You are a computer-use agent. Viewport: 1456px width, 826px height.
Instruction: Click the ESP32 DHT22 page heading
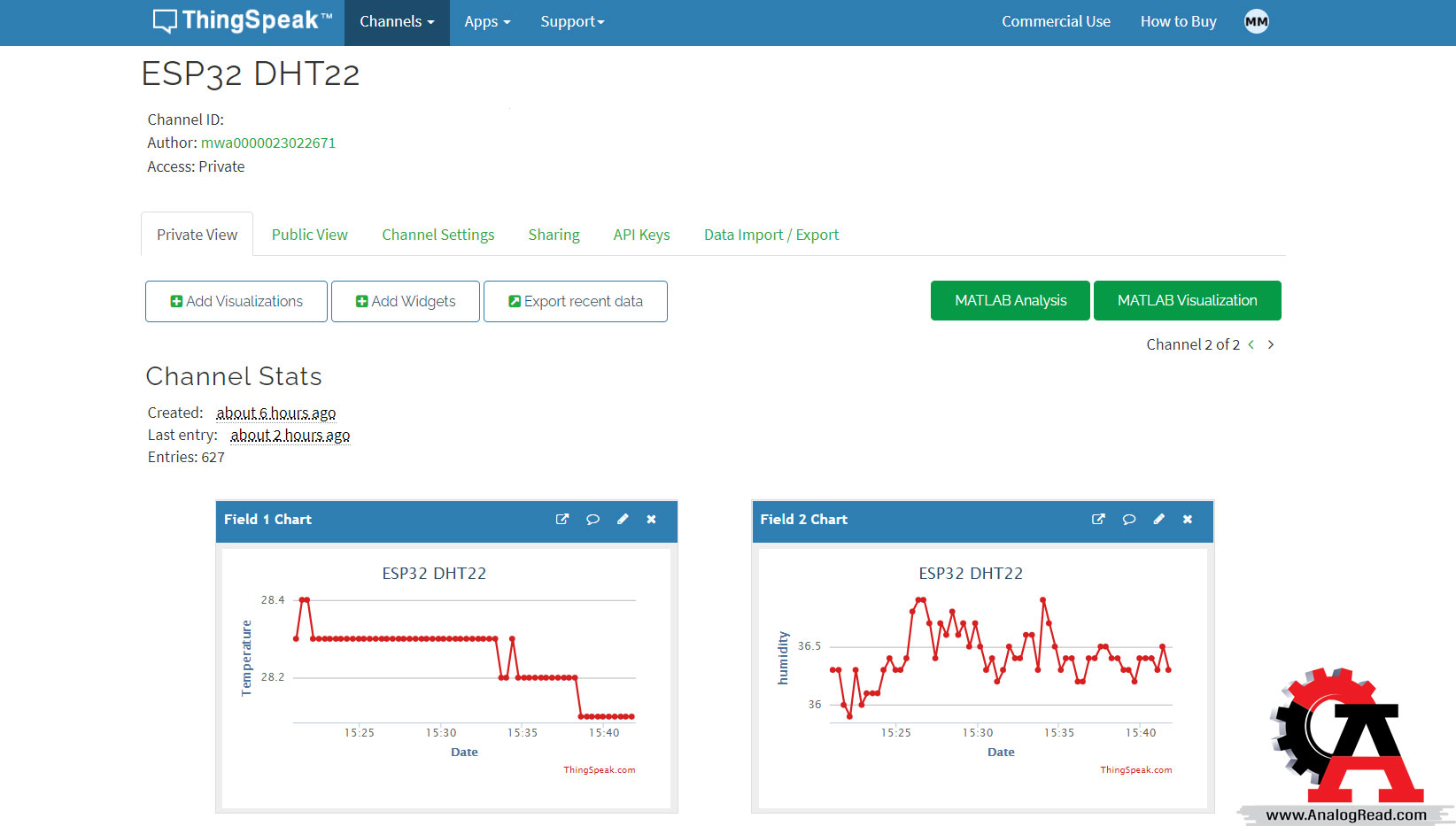coord(251,73)
